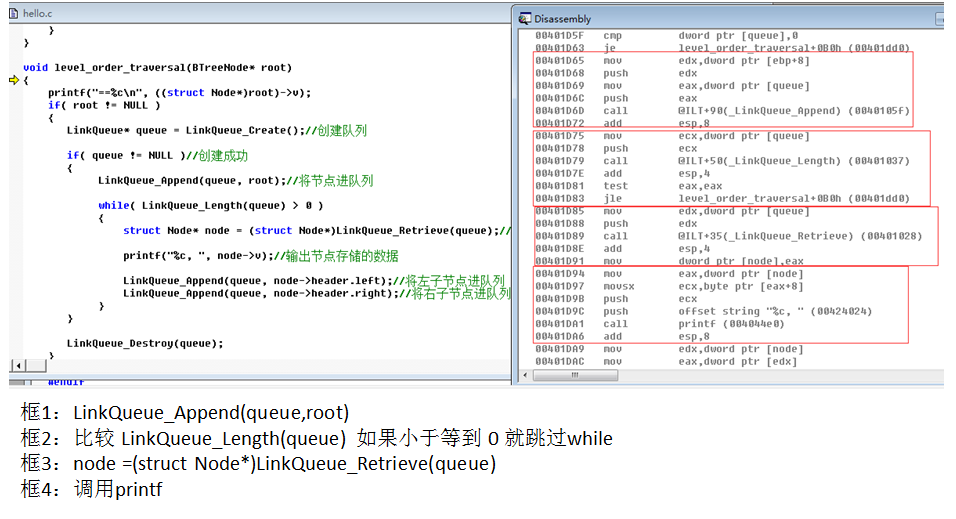Image resolution: width=956 pixels, height=519 pixels.
Task: Click the if( root != NULL ) line
Action: click(x=104, y=106)
